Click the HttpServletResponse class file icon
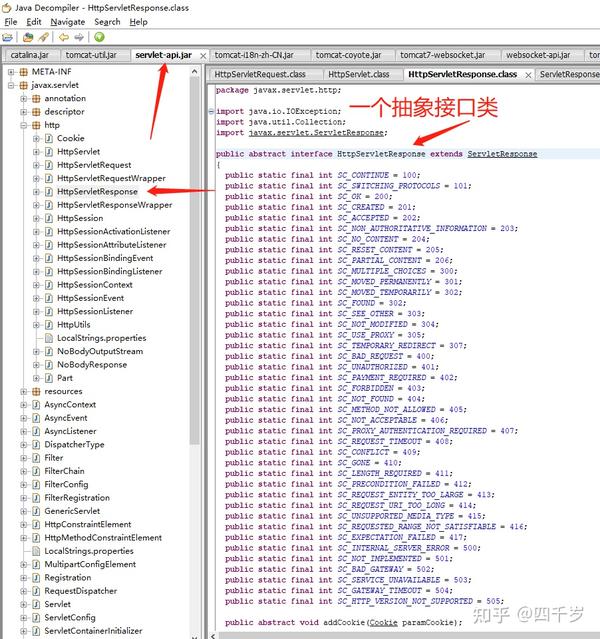Image resolution: width=600 pixels, height=639 pixels. click(x=49, y=192)
